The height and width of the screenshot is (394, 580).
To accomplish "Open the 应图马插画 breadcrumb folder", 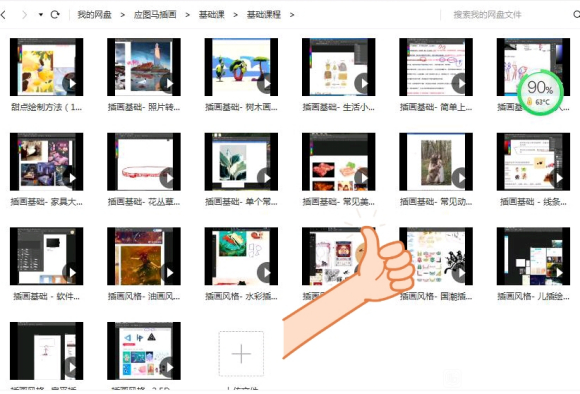I will 155,15.
